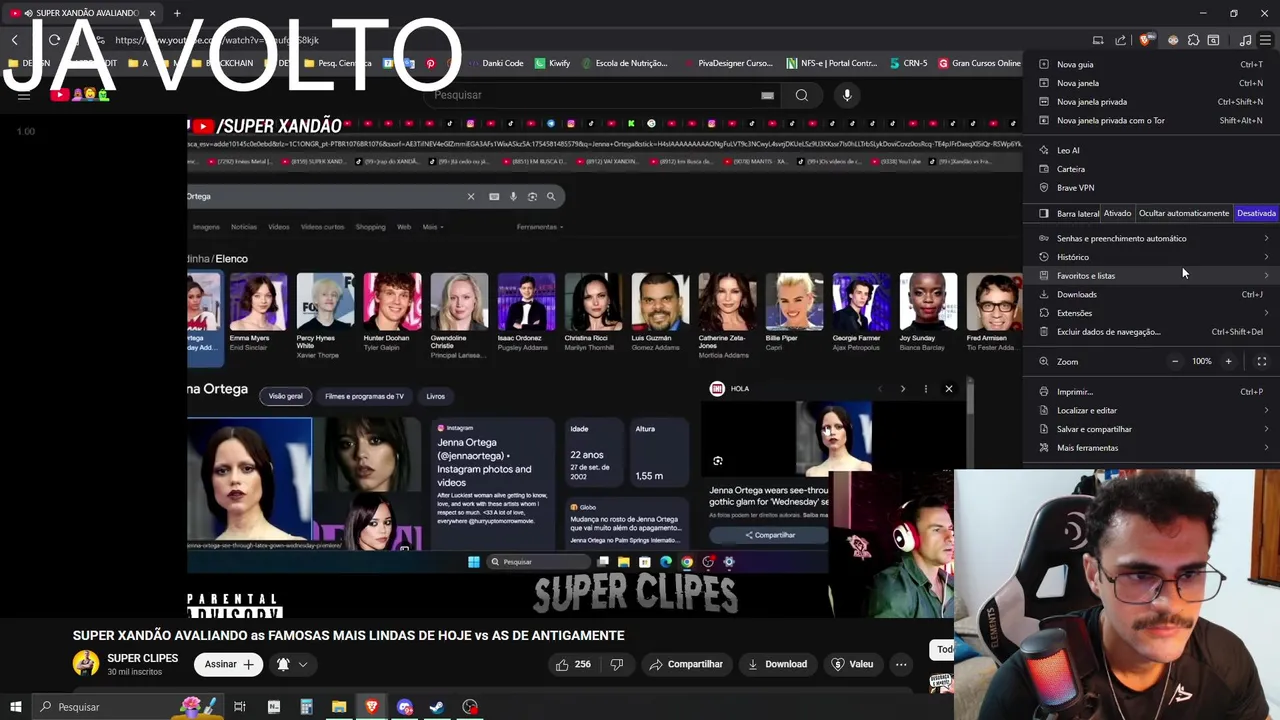Enter fullscreen via the Zoom row icon
1280x720 pixels.
[x=1261, y=361]
